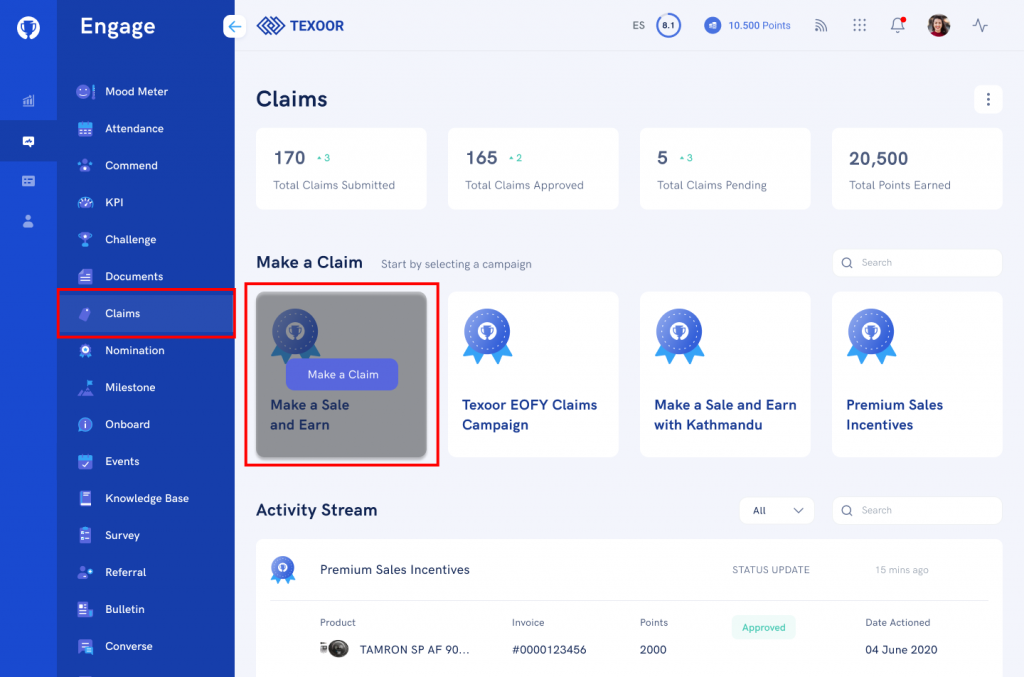Select Texoor EOFY Claims Campaign card title
The height and width of the screenshot is (677, 1024).
(x=529, y=415)
